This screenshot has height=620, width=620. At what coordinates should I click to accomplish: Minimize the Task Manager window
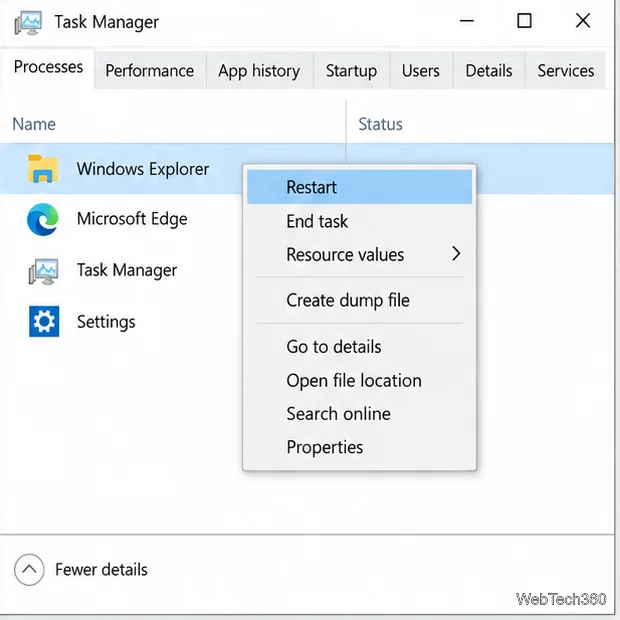(x=467, y=21)
